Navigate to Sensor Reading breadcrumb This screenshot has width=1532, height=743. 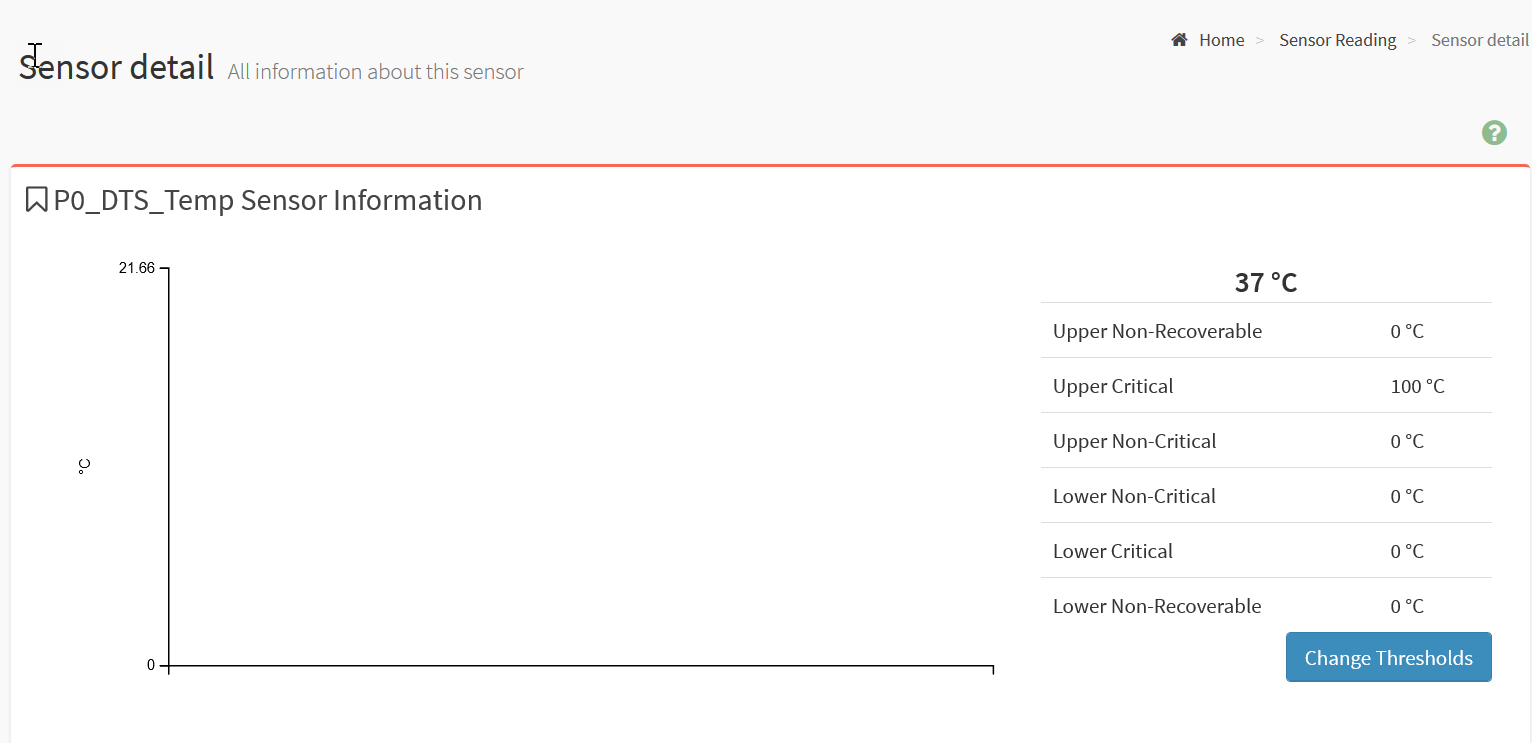tap(1338, 40)
